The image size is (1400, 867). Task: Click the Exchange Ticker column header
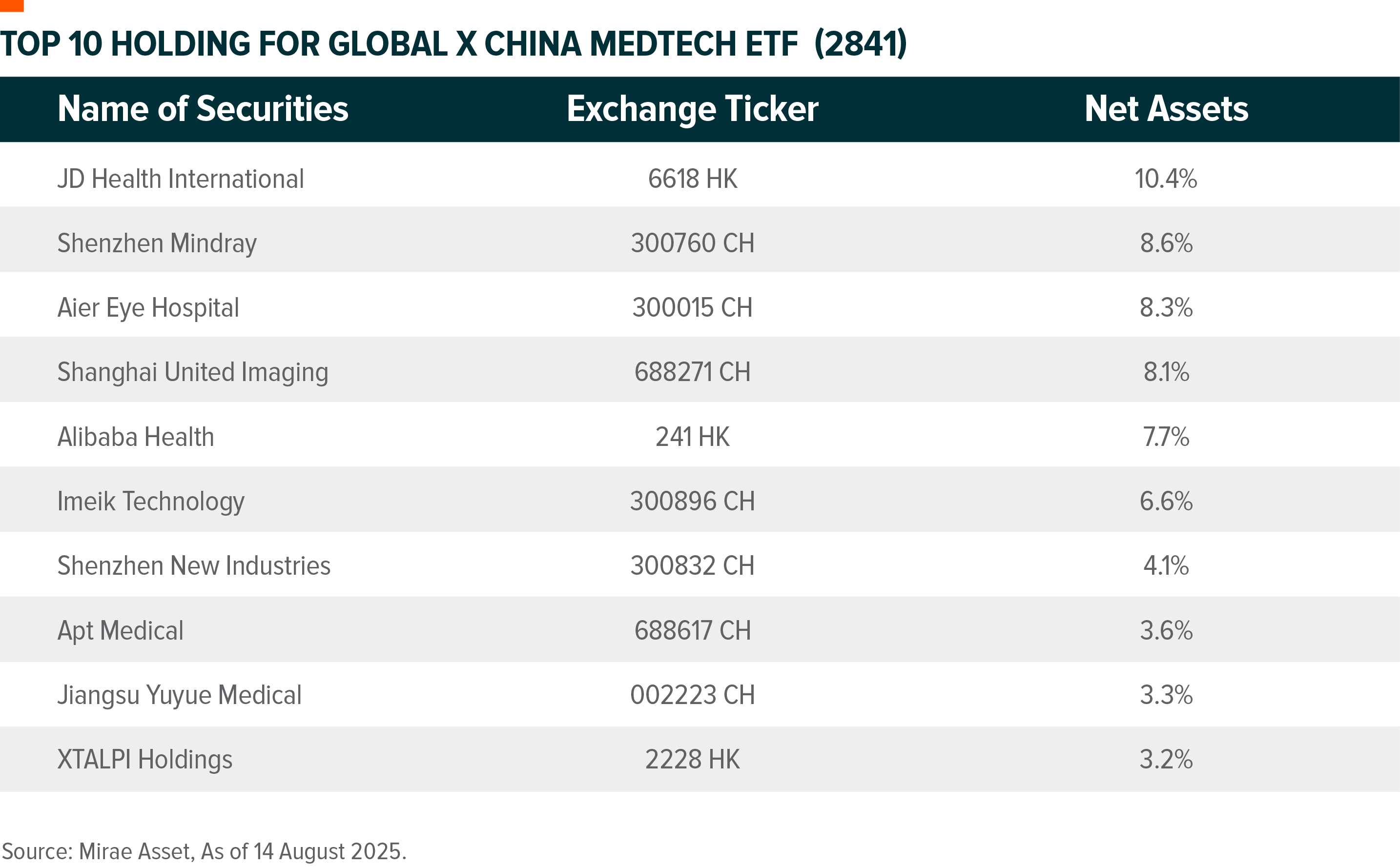coord(692,109)
